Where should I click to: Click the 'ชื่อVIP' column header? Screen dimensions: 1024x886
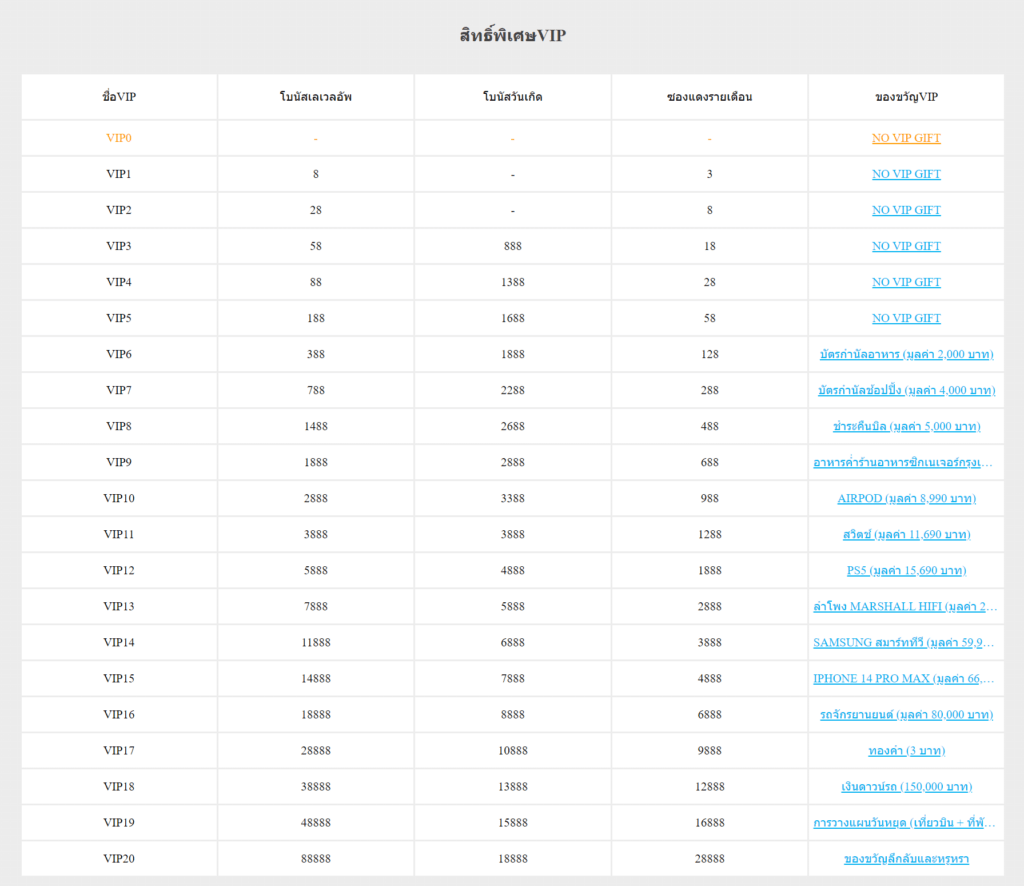click(x=119, y=97)
